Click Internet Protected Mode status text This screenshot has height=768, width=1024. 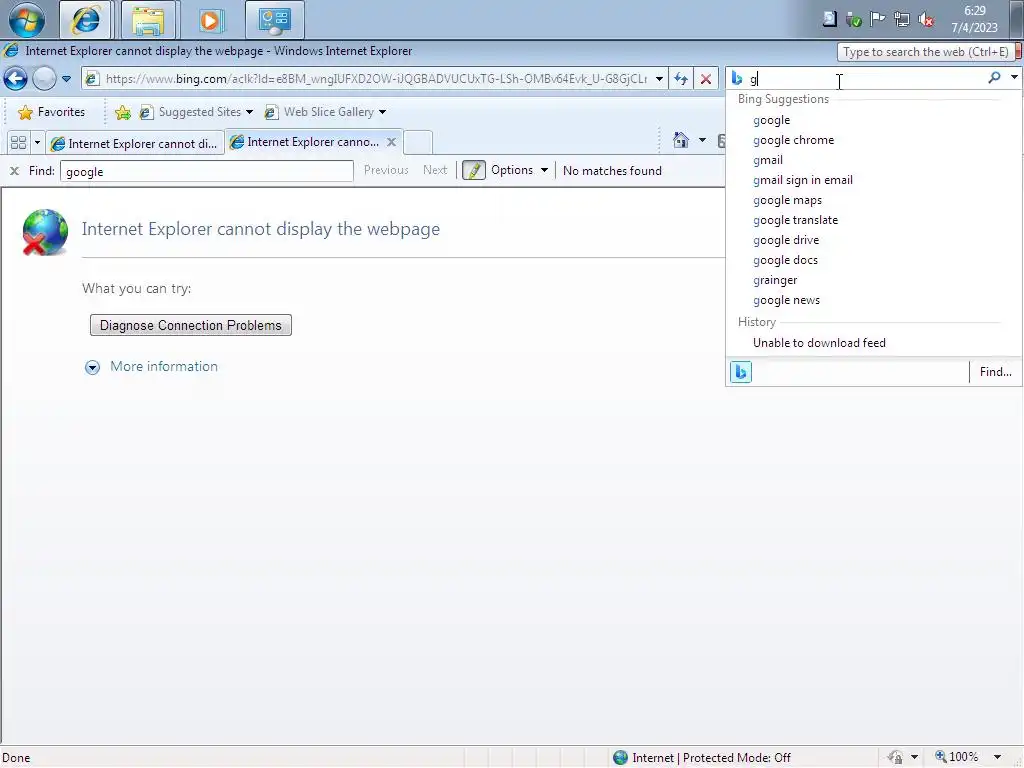(711, 758)
